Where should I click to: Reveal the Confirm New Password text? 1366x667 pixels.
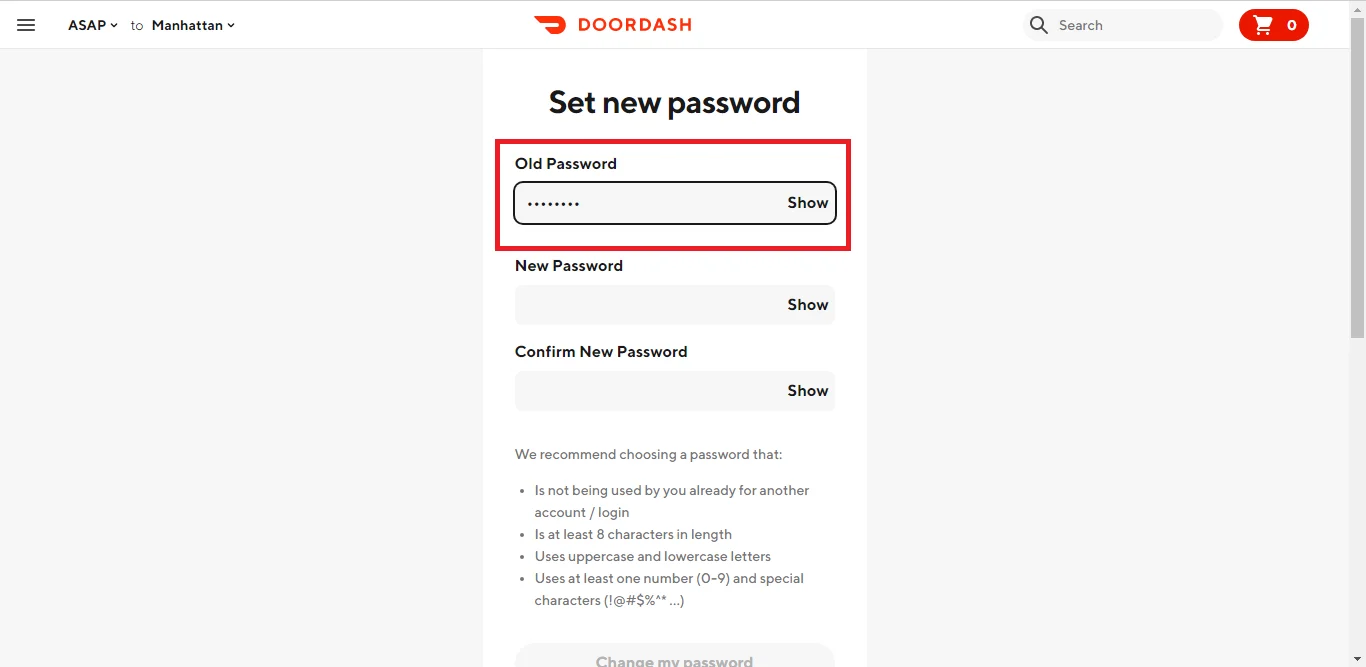tap(807, 391)
